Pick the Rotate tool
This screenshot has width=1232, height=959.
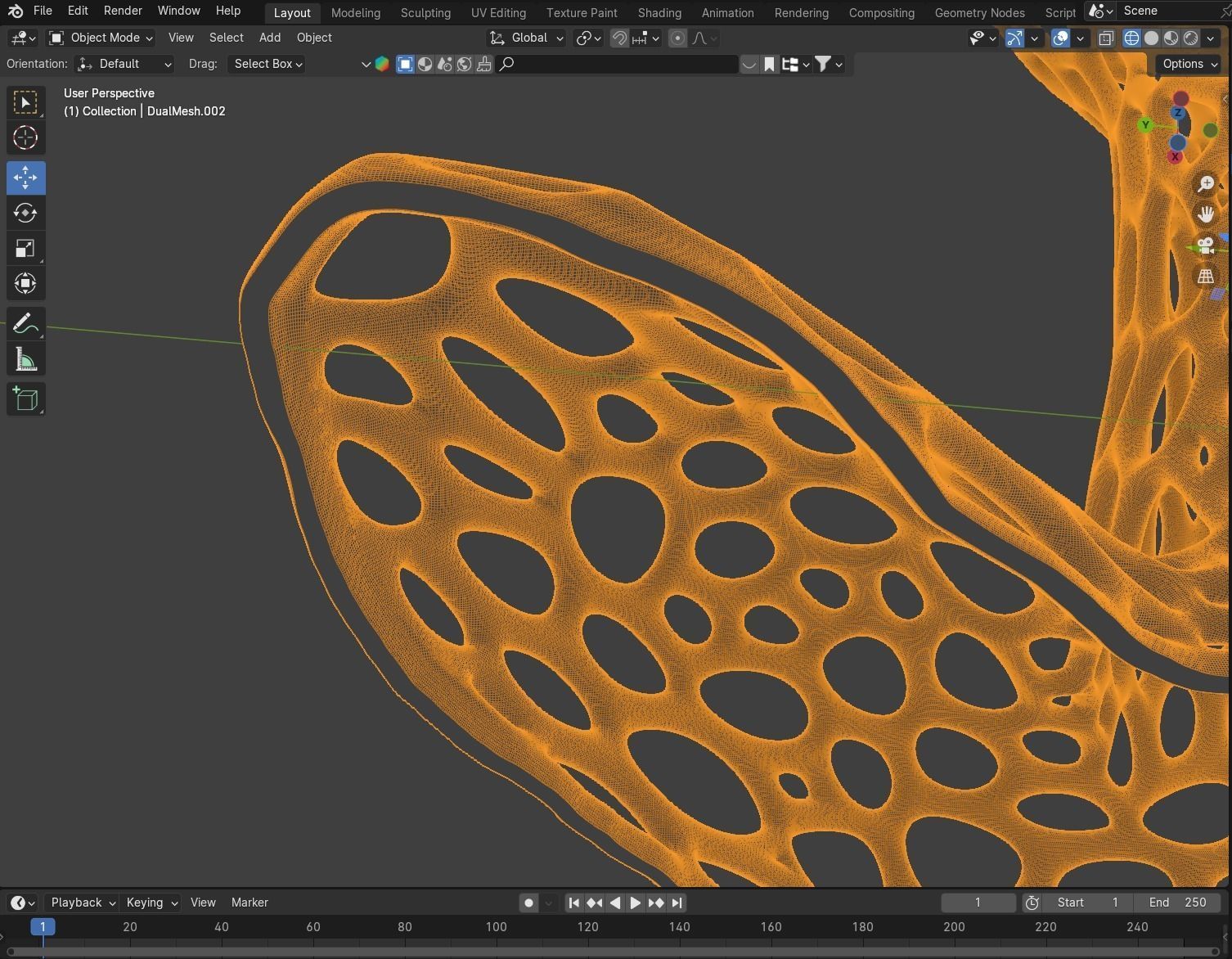click(25, 213)
